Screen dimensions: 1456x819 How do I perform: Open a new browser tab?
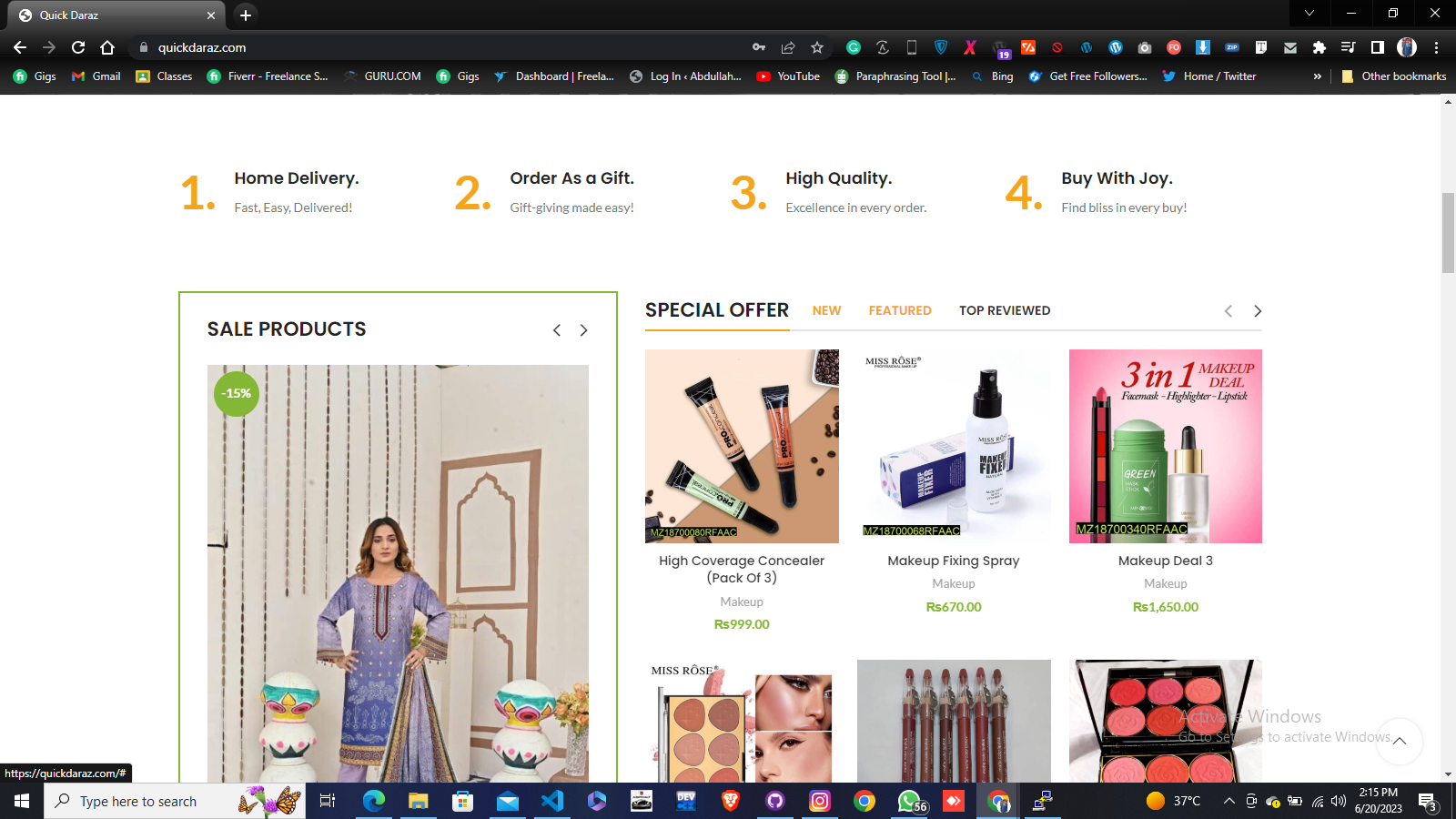(246, 15)
